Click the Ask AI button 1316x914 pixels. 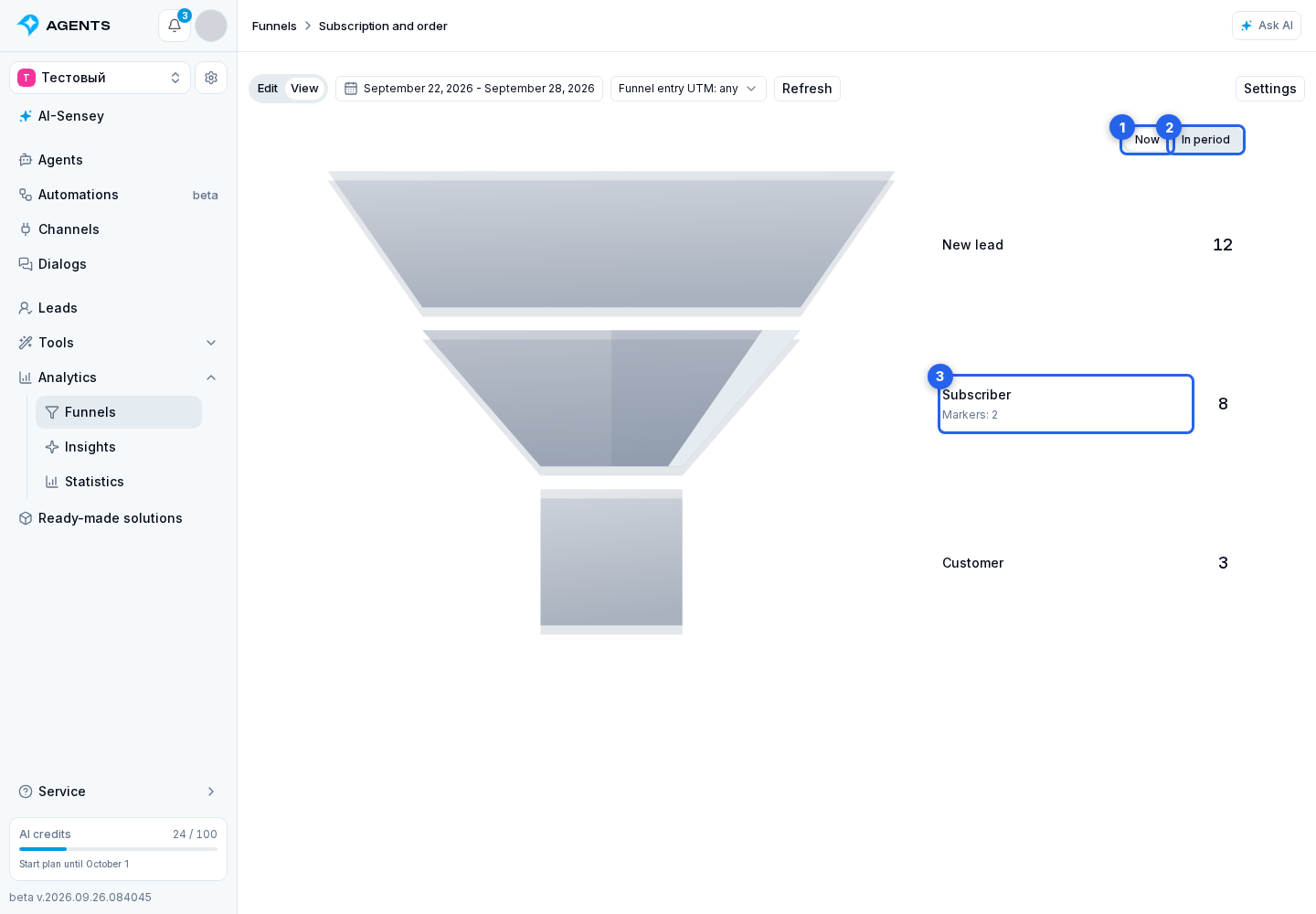[x=1267, y=26]
